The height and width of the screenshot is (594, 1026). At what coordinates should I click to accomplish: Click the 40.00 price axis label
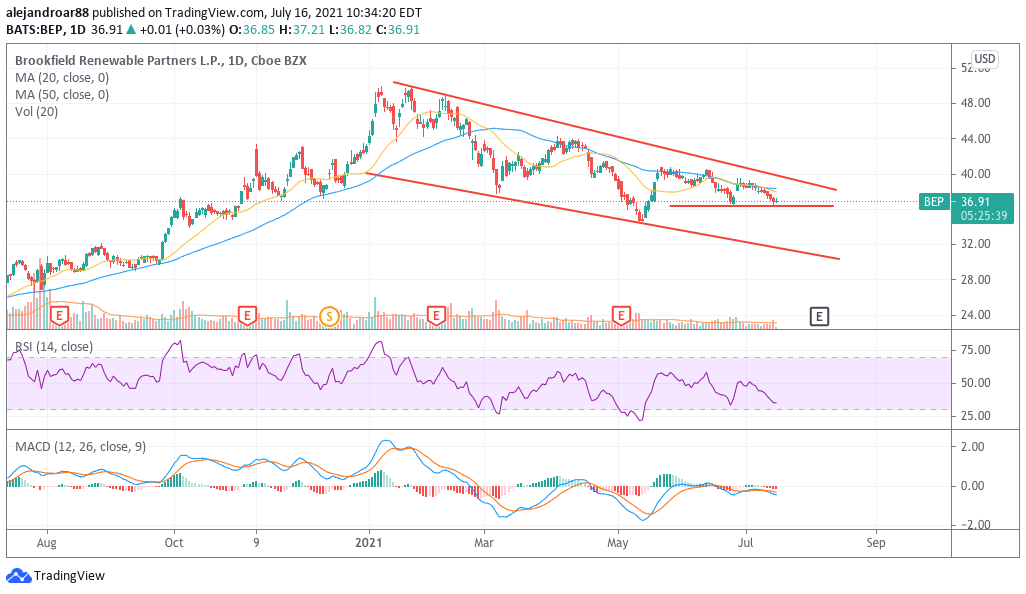[976, 174]
